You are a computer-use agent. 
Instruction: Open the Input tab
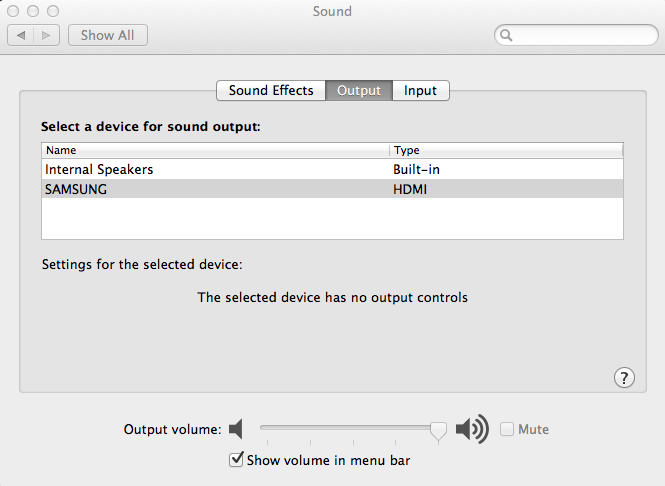coord(420,90)
